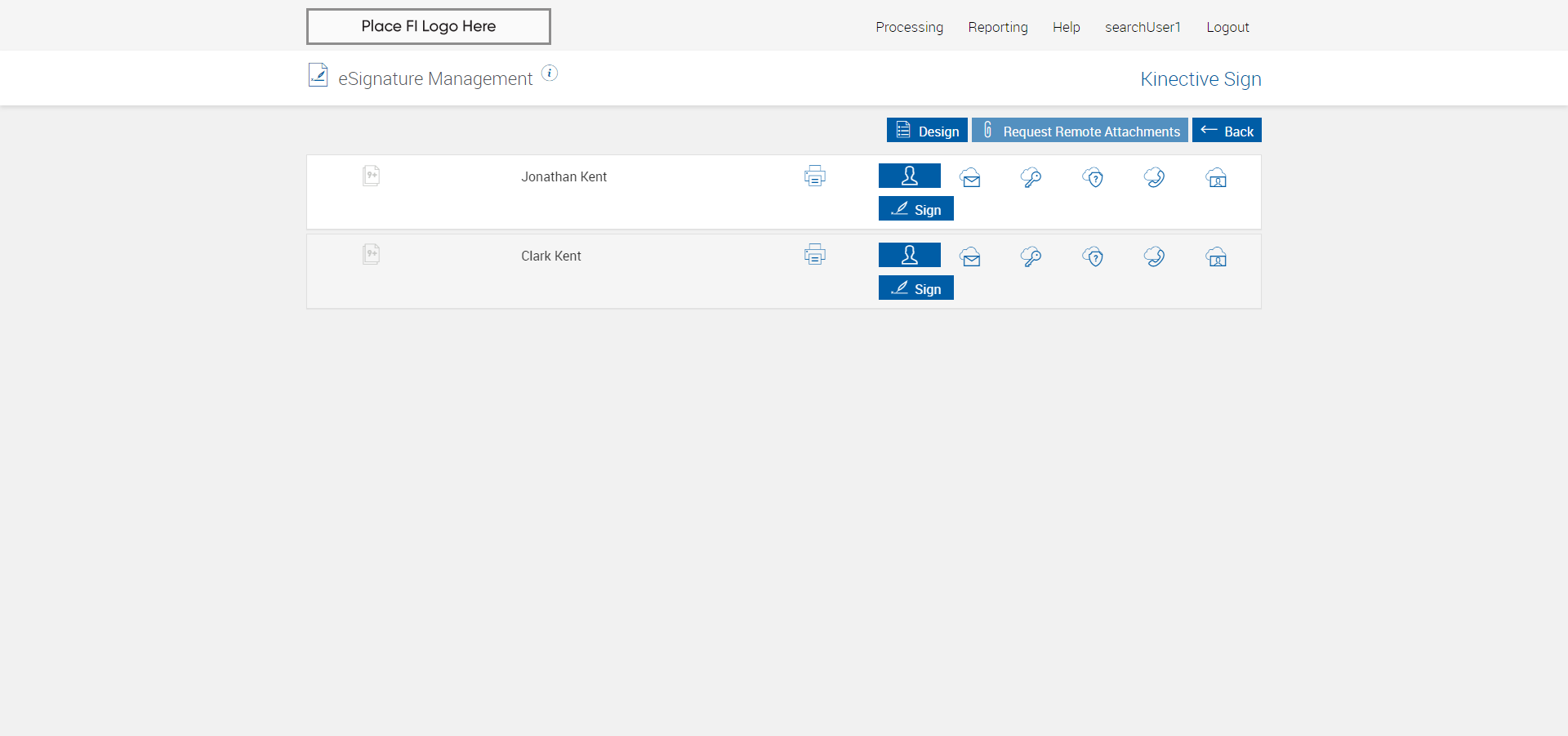1568x736 pixels.
Task: Open the searchUser1 account menu
Action: [x=1143, y=27]
